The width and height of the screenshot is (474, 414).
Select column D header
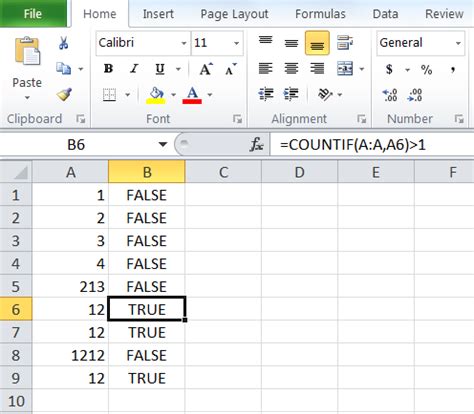pyautogui.click(x=299, y=172)
